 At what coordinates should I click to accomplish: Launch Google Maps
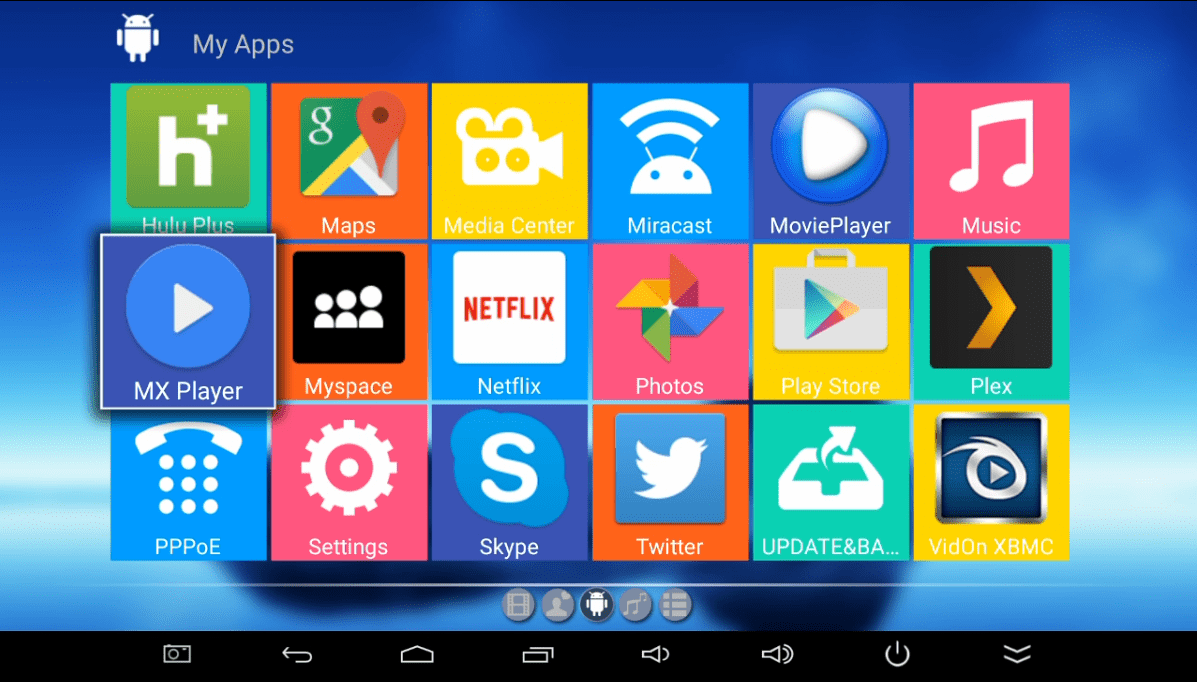coord(349,161)
